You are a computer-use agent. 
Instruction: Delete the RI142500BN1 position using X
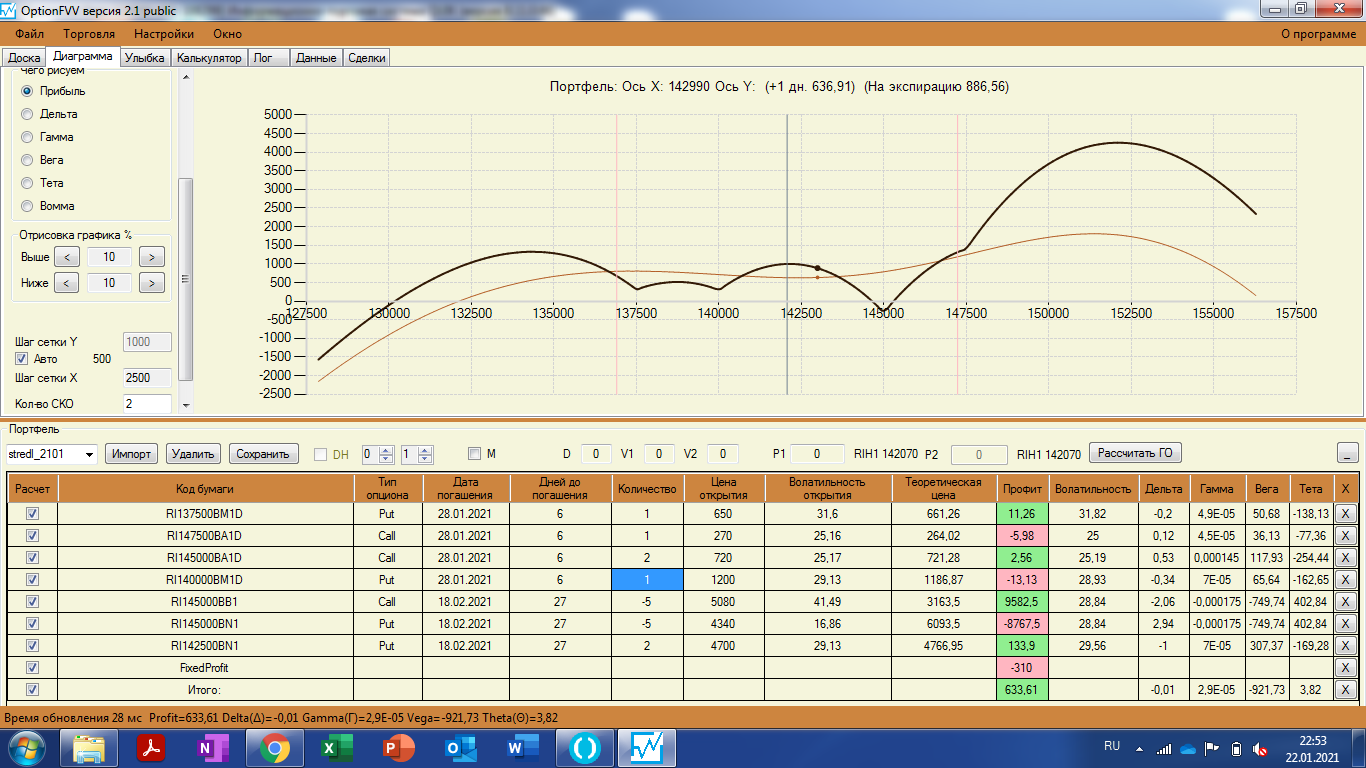point(1346,645)
